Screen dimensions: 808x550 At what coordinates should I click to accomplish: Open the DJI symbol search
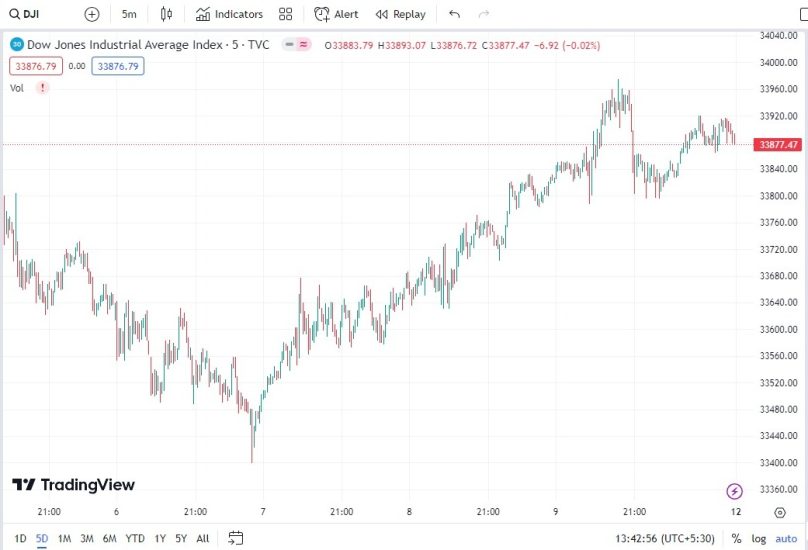(24, 14)
